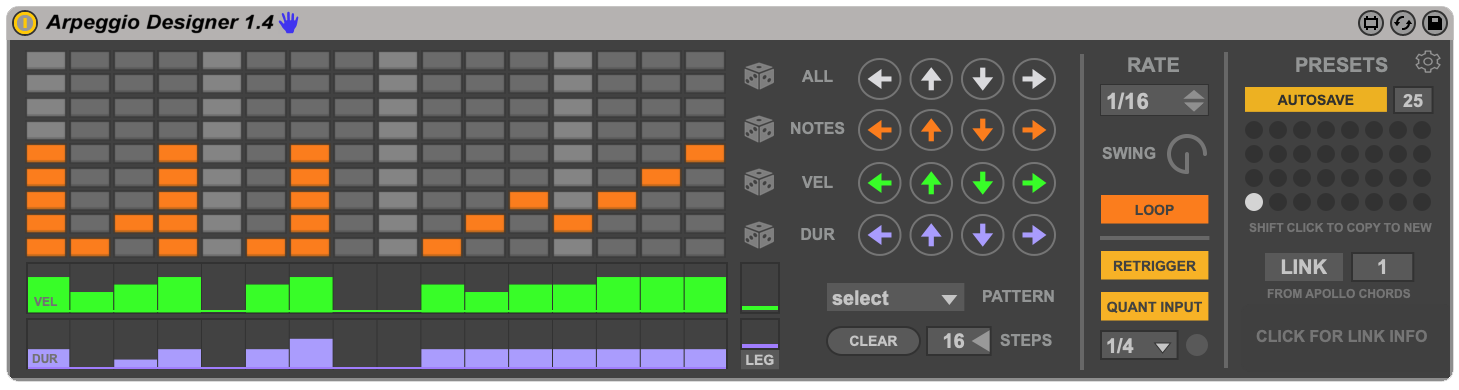Toggle the device power button

coord(27,22)
